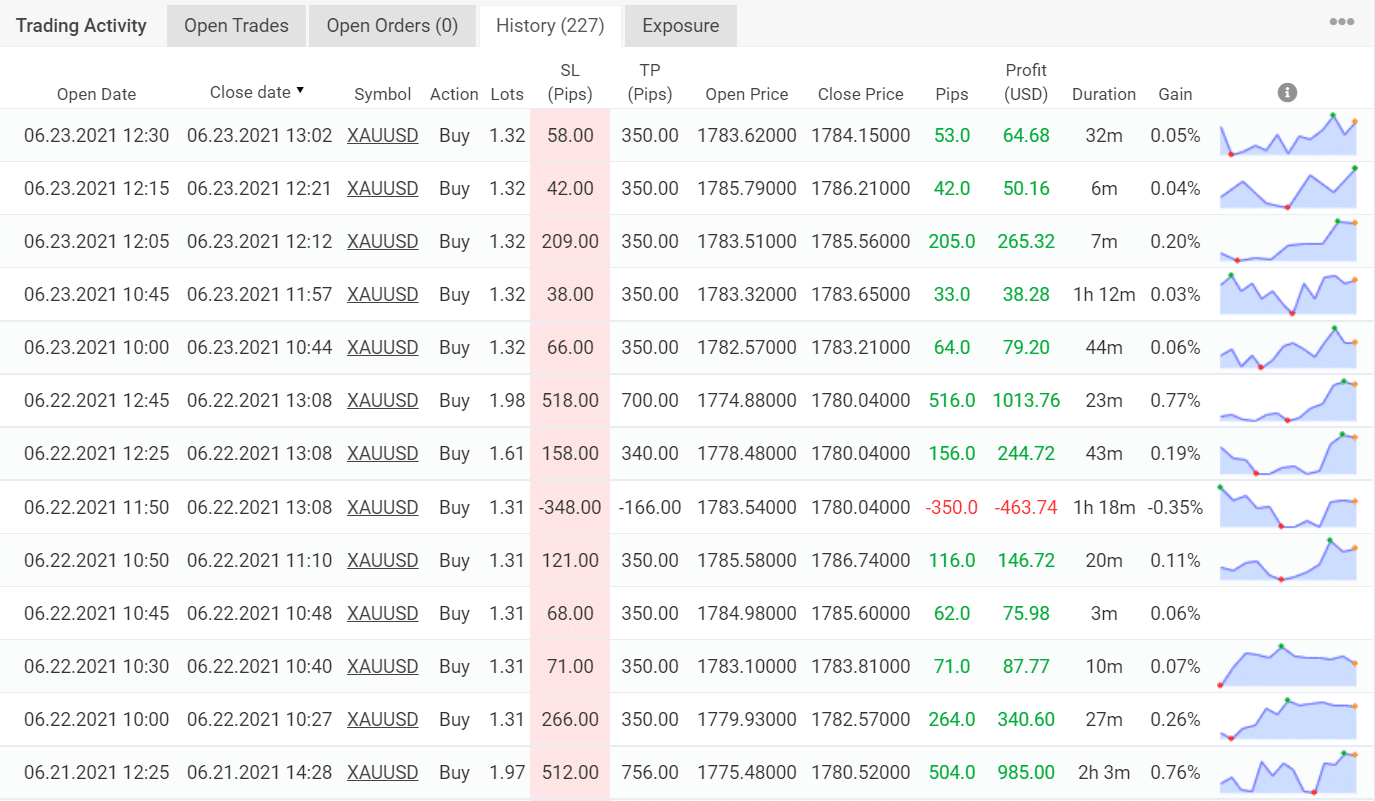Screen dimensions: 1375x801
Task: Open the XAUUSD link in the first row
Action: pyautogui.click(x=382, y=135)
